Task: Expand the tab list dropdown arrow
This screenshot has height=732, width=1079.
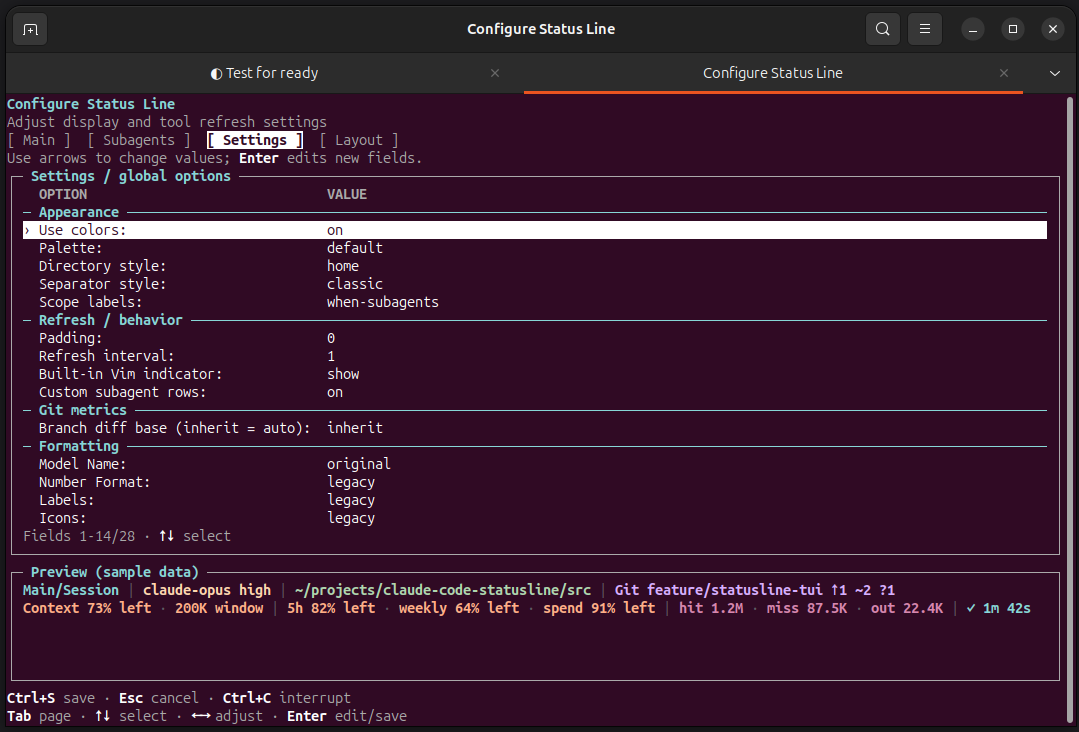Action: (x=1054, y=73)
